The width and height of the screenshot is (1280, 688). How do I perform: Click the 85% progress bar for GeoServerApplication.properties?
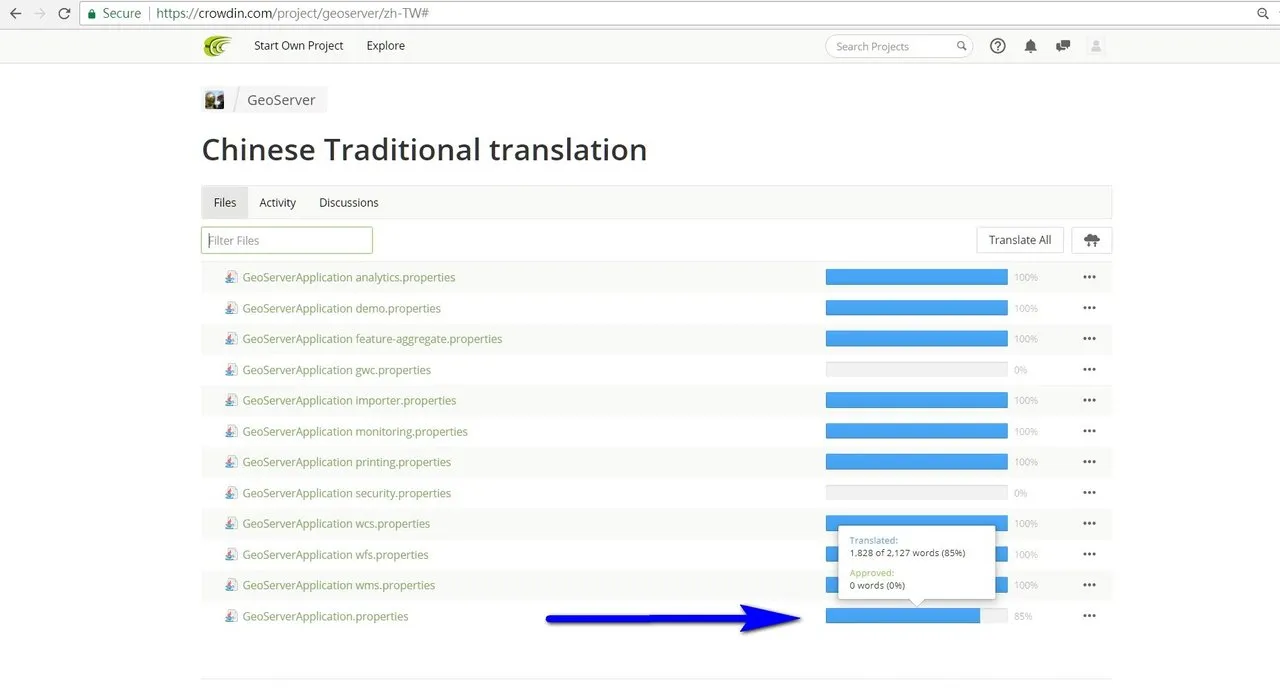(916, 616)
